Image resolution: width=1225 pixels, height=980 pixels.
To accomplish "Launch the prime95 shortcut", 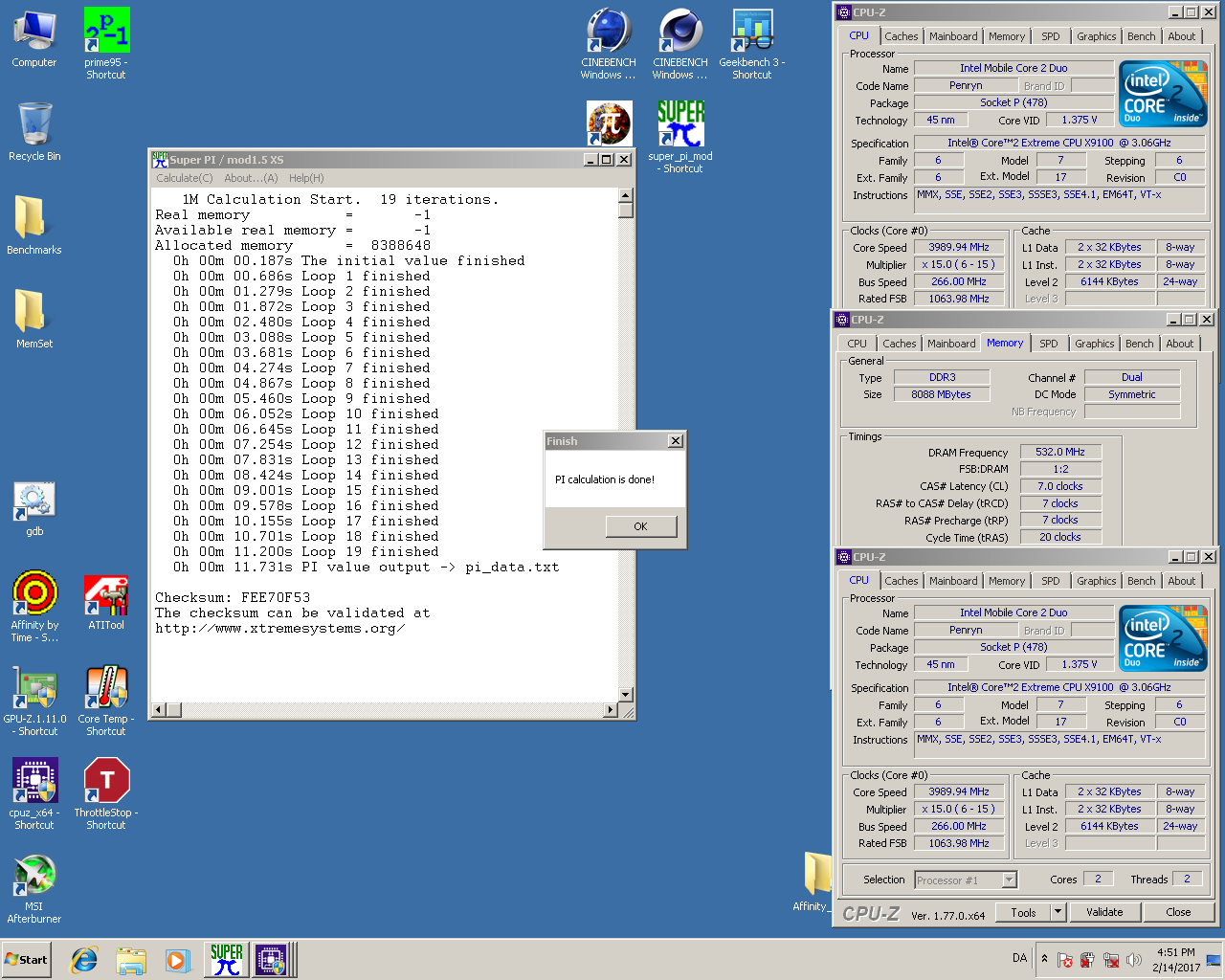I will [x=106, y=43].
